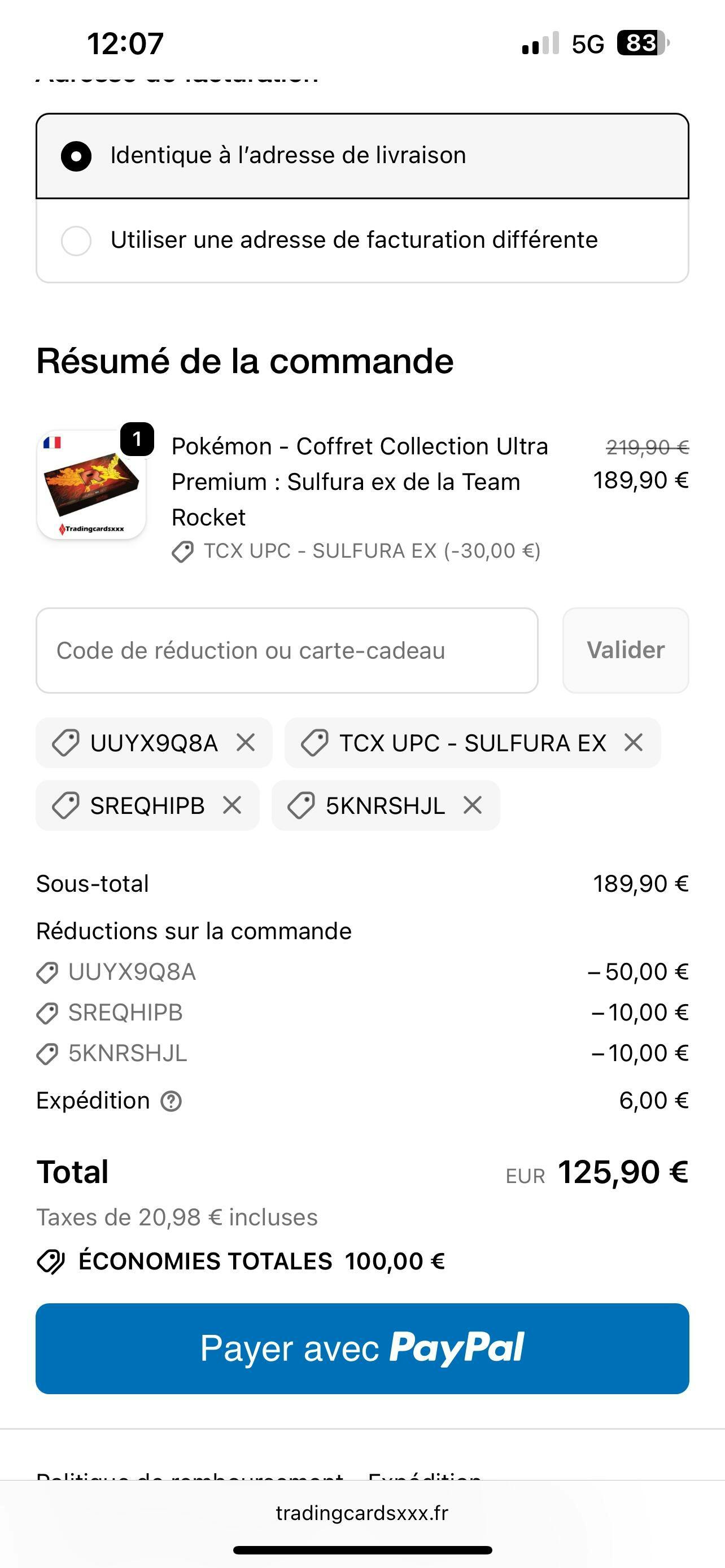Screen dimensions: 725x1568
Task: Tap the tag icon in SREQHIPB chip
Action: pyautogui.click(x=65, y=805)
